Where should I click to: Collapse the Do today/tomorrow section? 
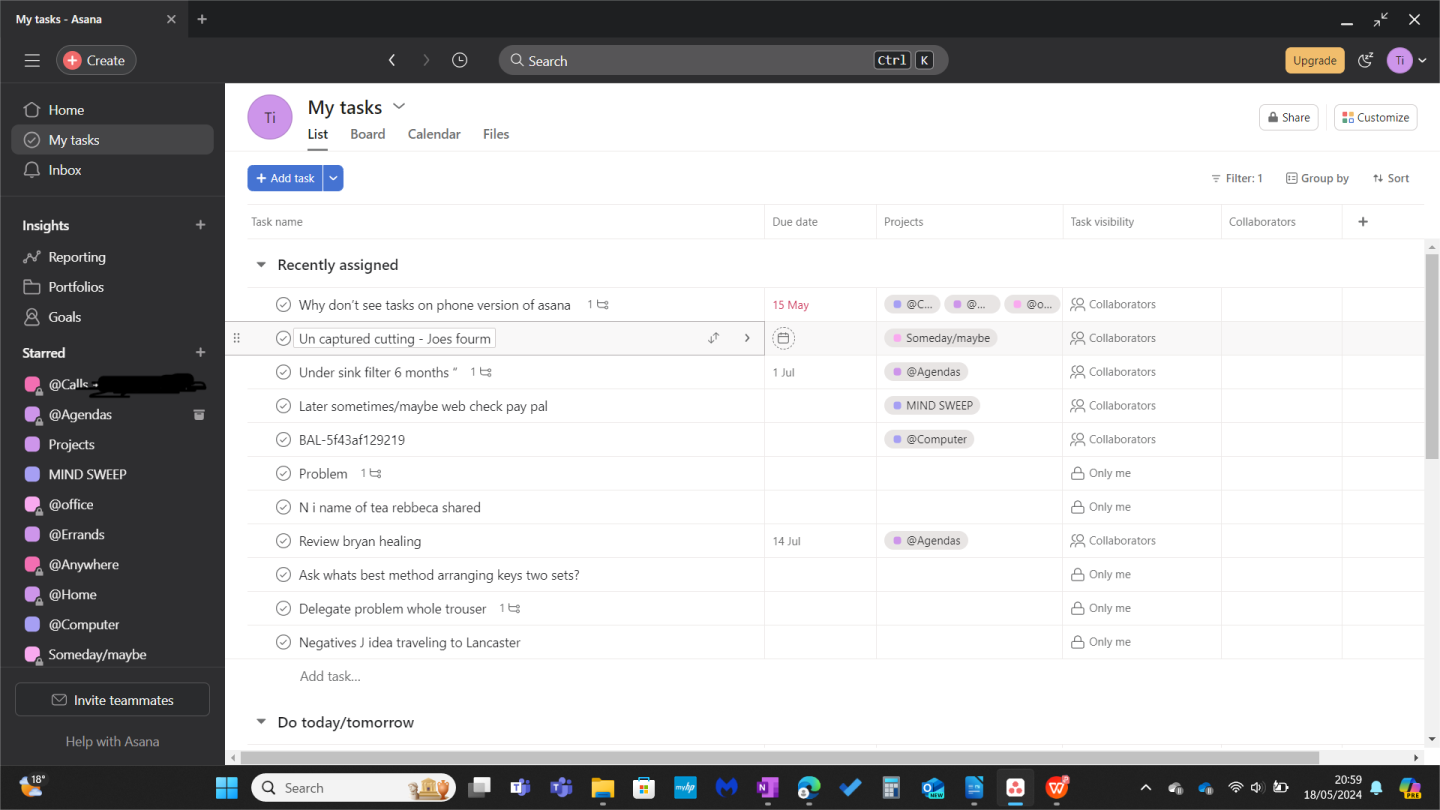point(261,722)
